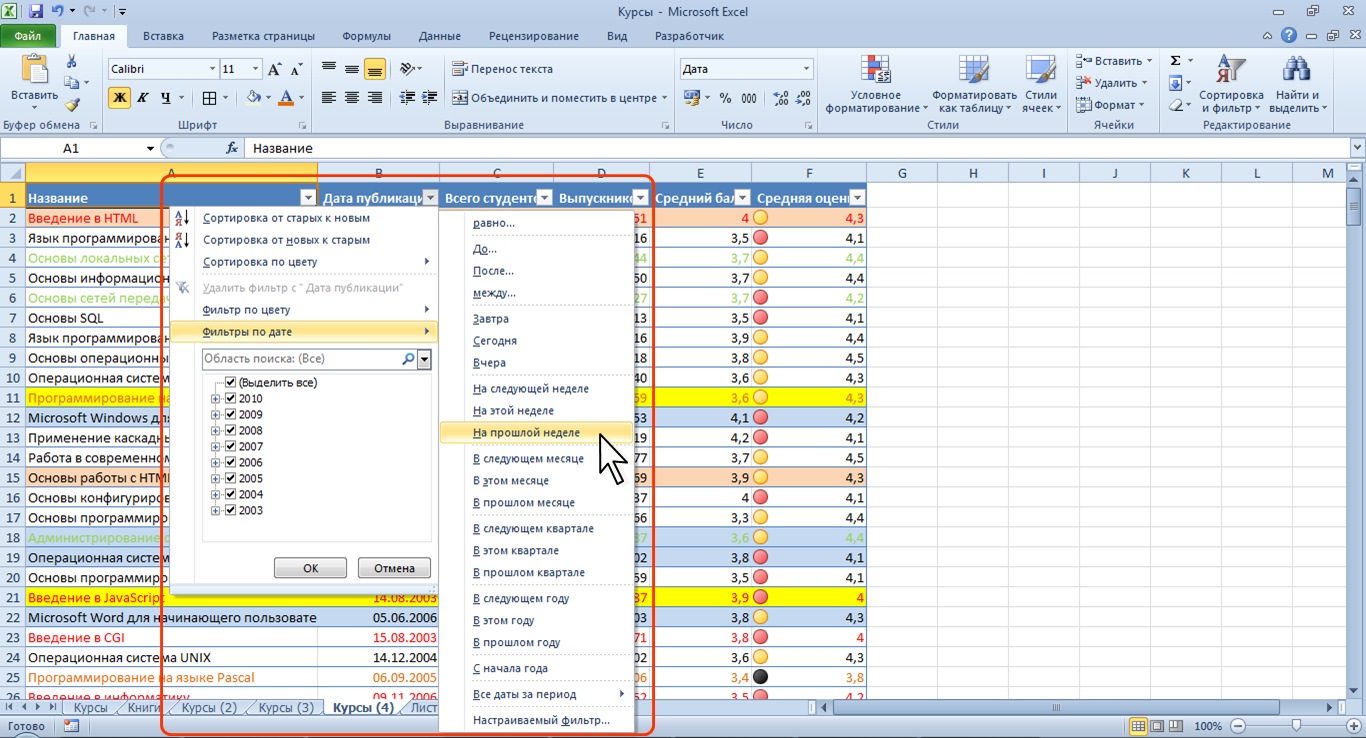Click Перенос текста button
Screen dimensions: 1366x738
502,69
